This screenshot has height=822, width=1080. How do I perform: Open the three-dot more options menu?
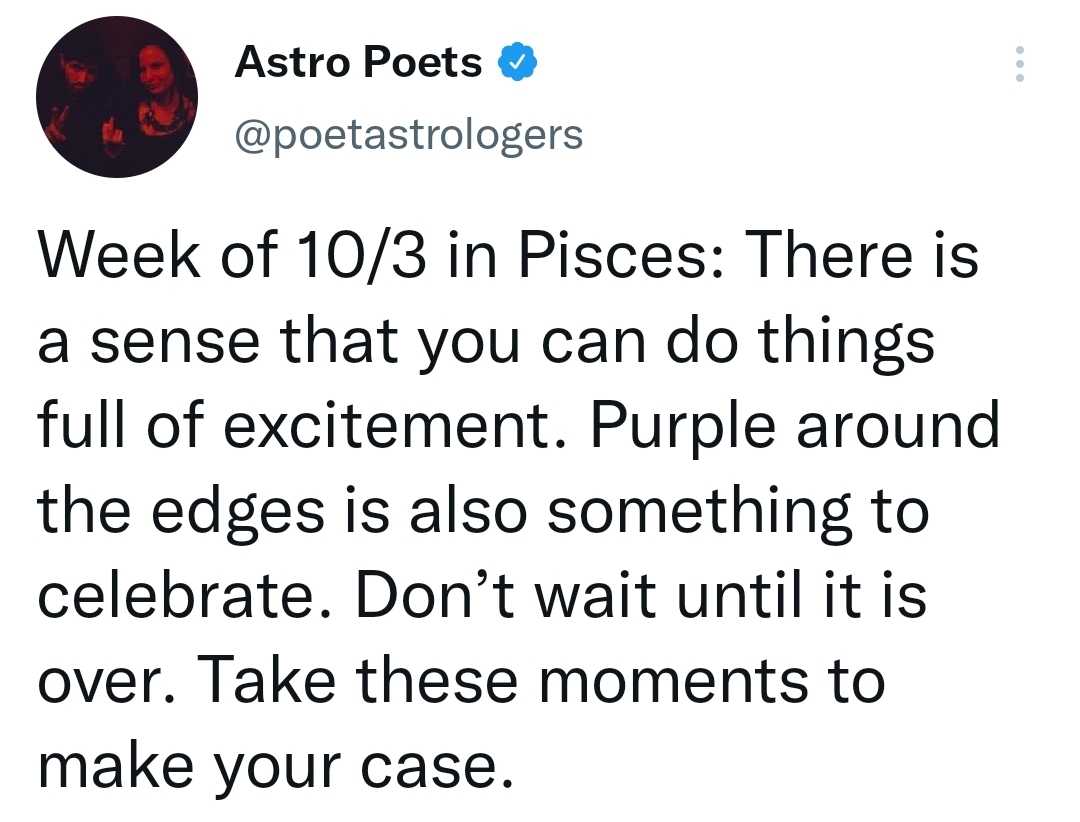pos(1019,63)
